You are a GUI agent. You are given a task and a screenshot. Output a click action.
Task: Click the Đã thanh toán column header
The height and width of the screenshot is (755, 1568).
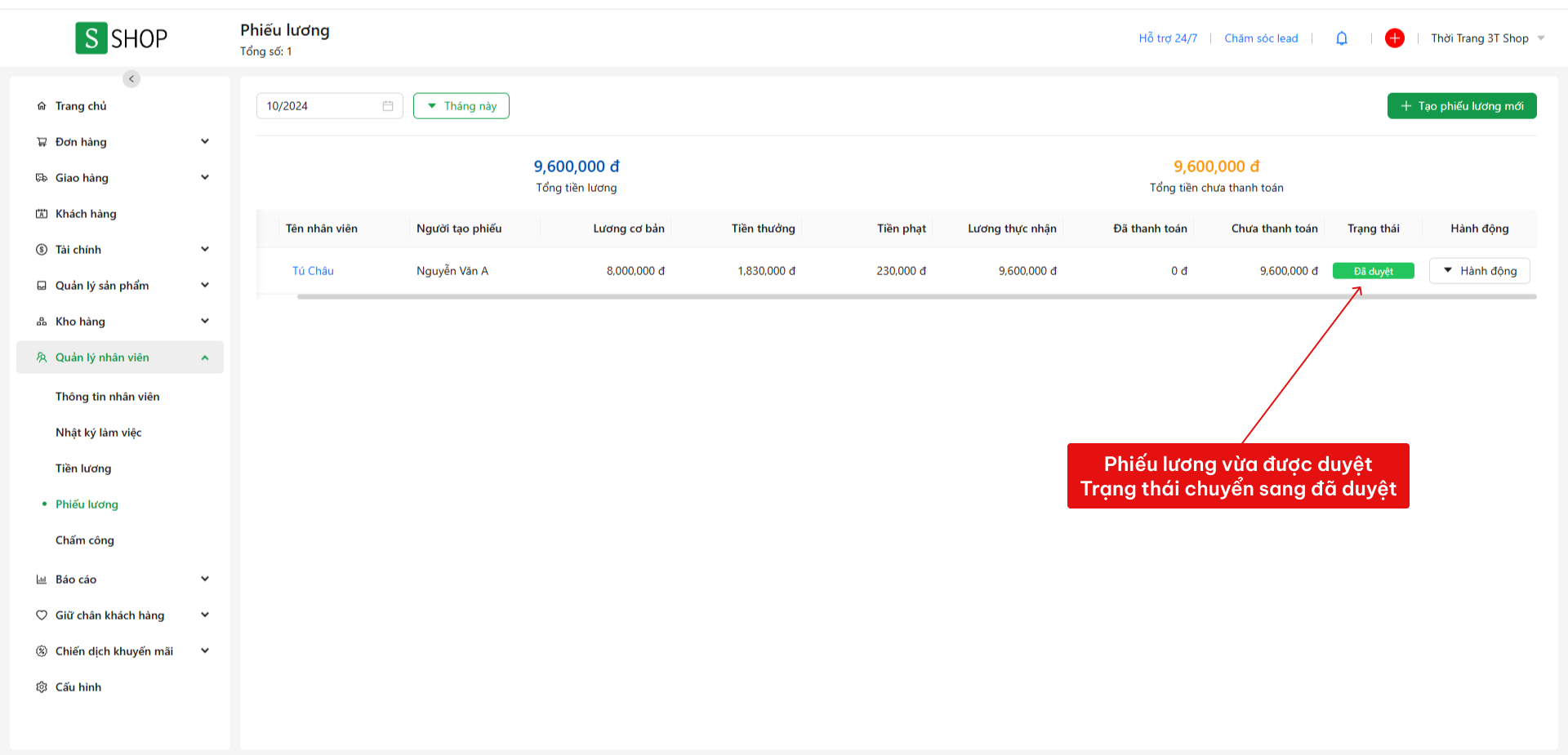(1150, 229)
